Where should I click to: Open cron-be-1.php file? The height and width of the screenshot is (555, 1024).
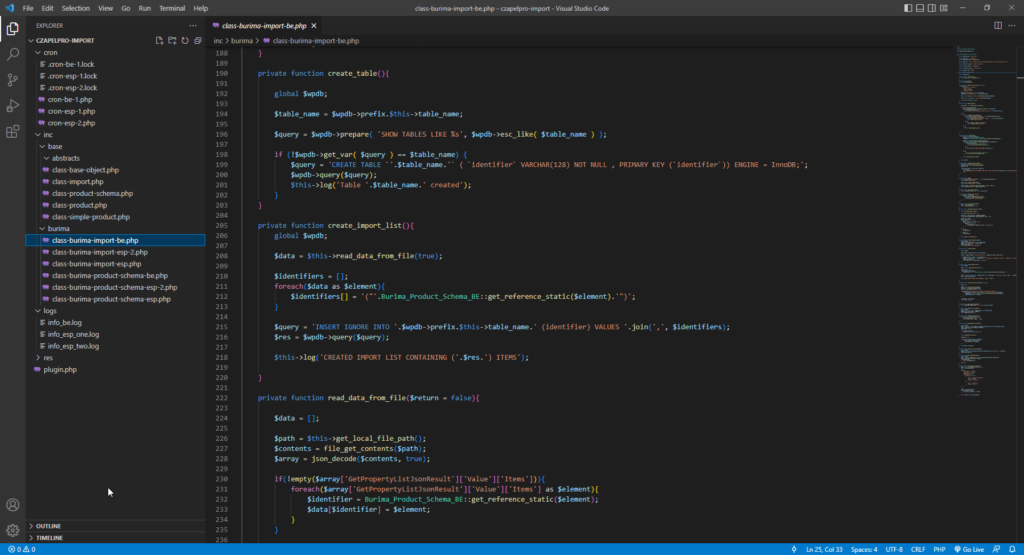[x=116, y=99]
